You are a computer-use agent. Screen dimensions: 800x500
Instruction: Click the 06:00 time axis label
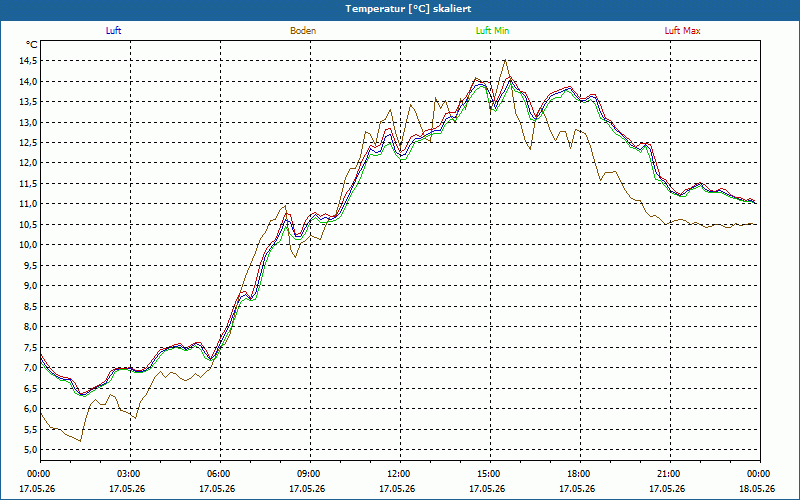click(220, 474)
